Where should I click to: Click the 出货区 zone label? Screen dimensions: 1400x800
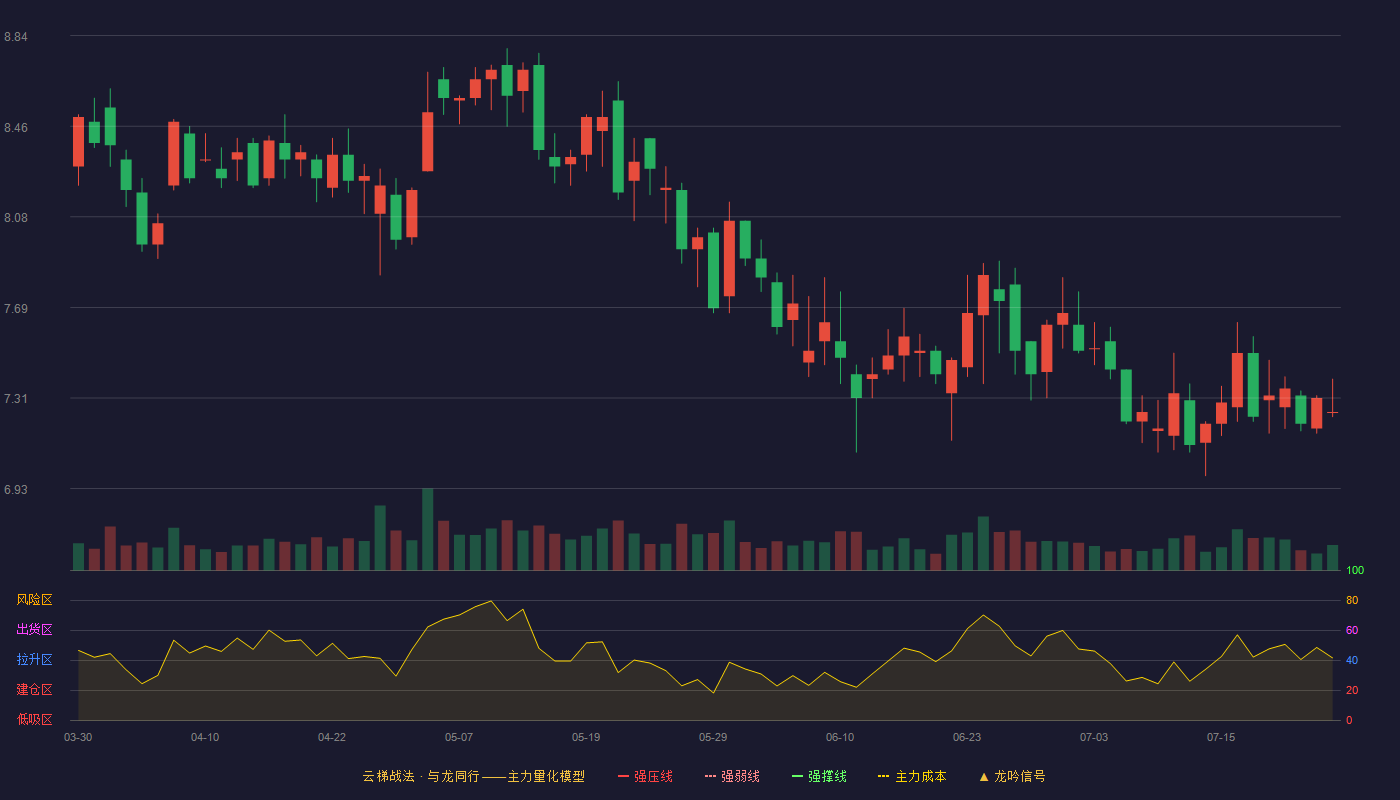(x=34, y=630)
